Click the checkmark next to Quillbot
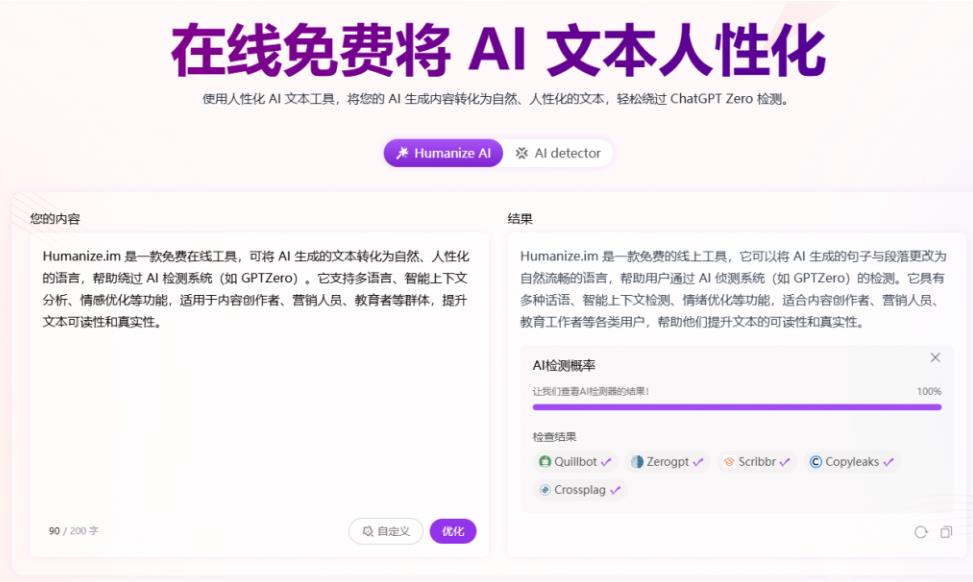The image size is (973, 582). (x=606, y=462)
